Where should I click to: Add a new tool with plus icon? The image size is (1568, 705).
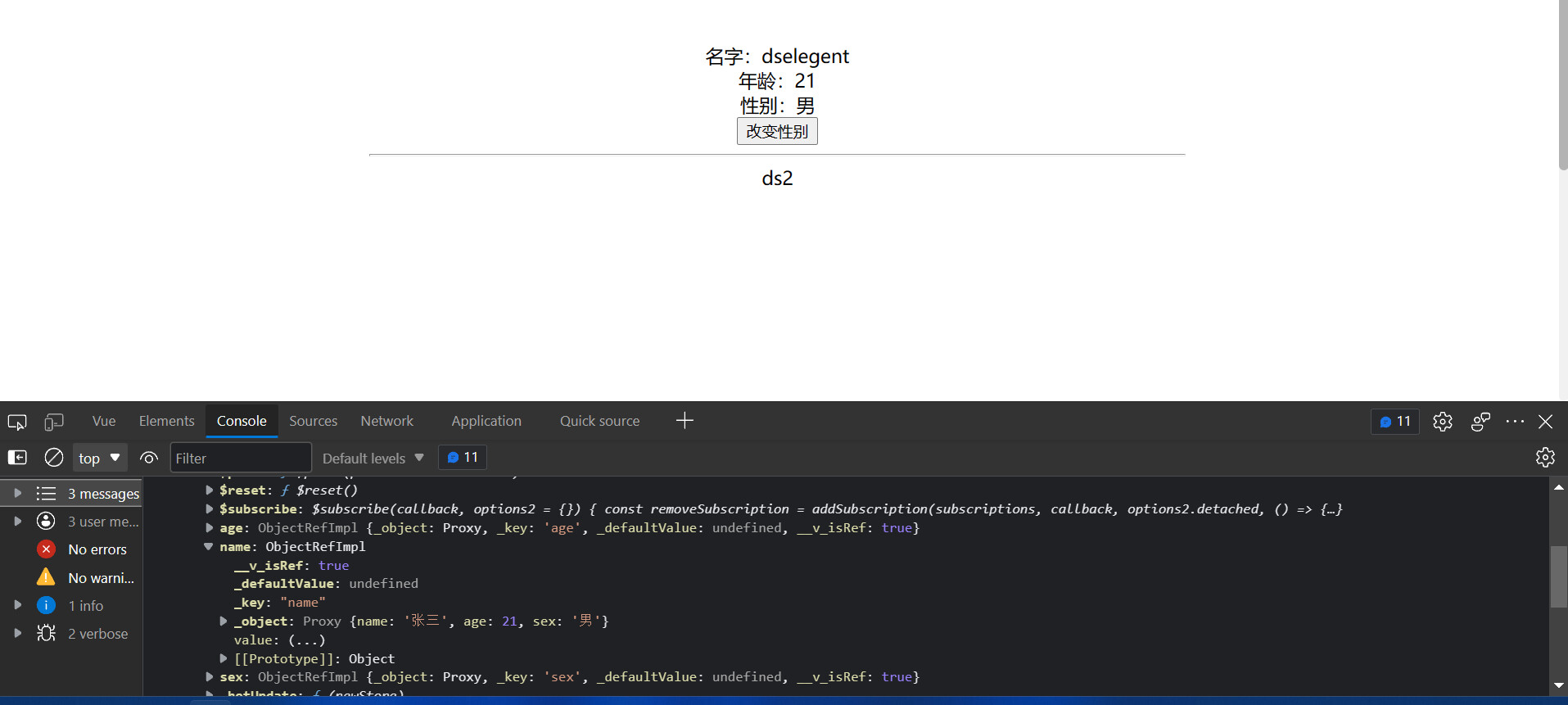coord(685,421)
